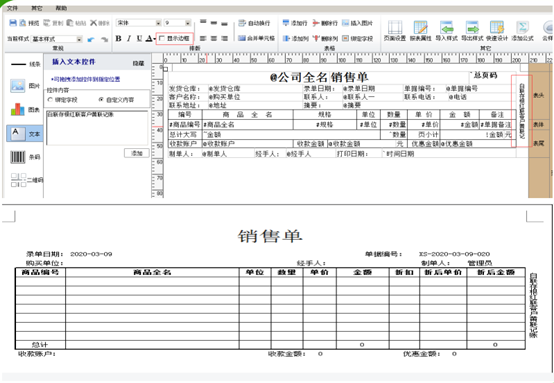Screen dimensions: 554x383
Task: Open font color picker arrow
Action: click(x=154, y=39)
